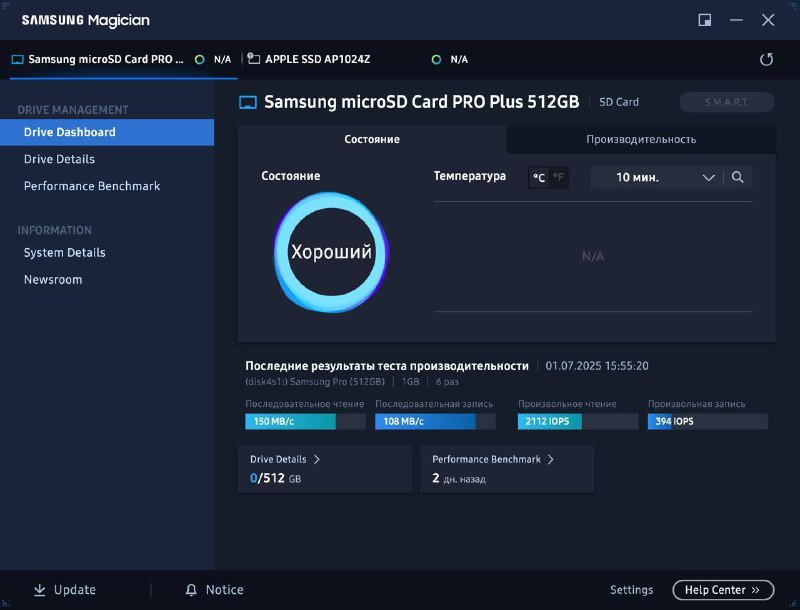800x610 pixels.
Task: Click the Notice bell icon
Action: [x=190, y=590]
